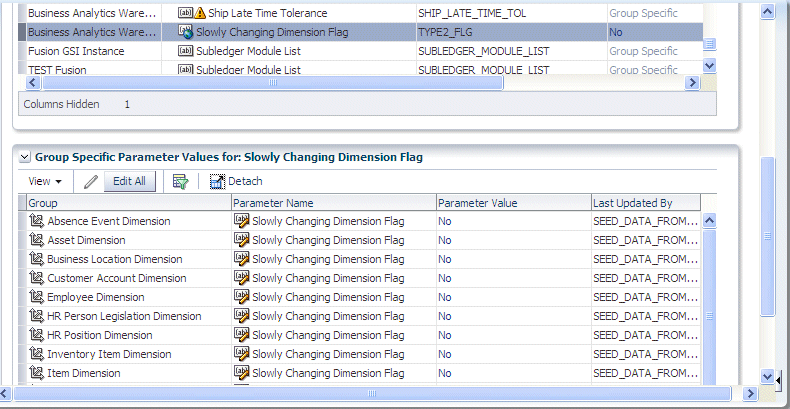Screen dimensions: 790x409
Task: Click the Inventory Item Dimension group icon
Action: (37, 354)
